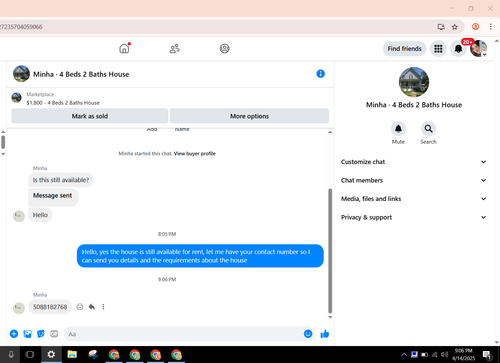Expand the Privacy & support section
The width and height of the screenshot is (500, 363).
[x=413, y=217]
